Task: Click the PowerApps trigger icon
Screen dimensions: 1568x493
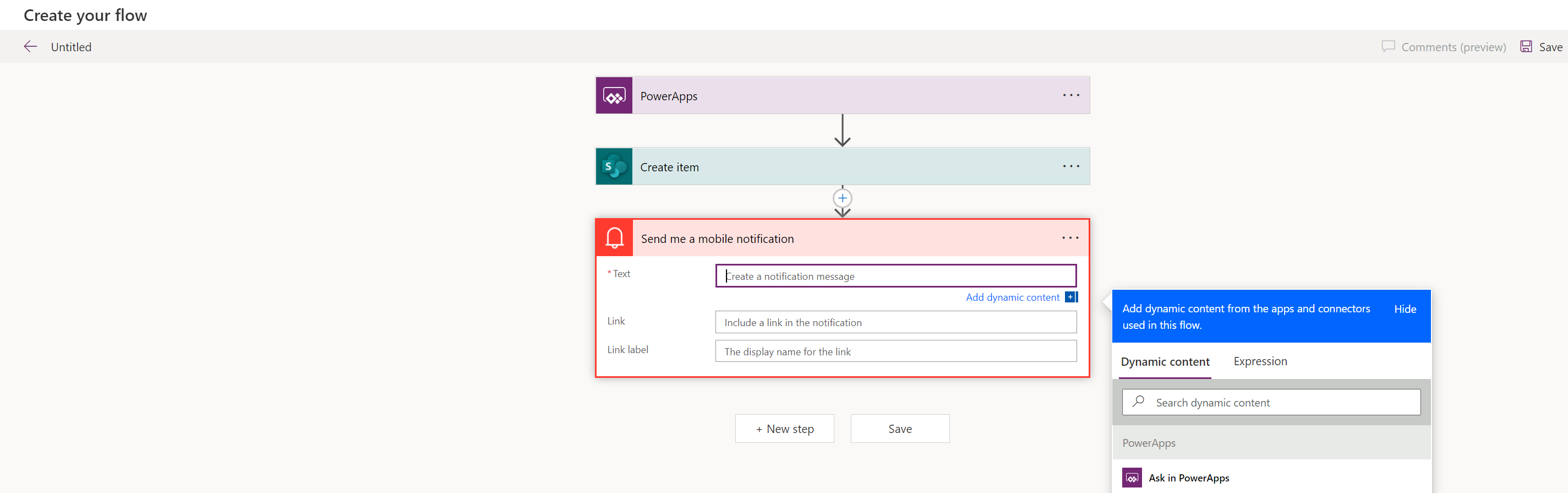Action: point(614,96)
